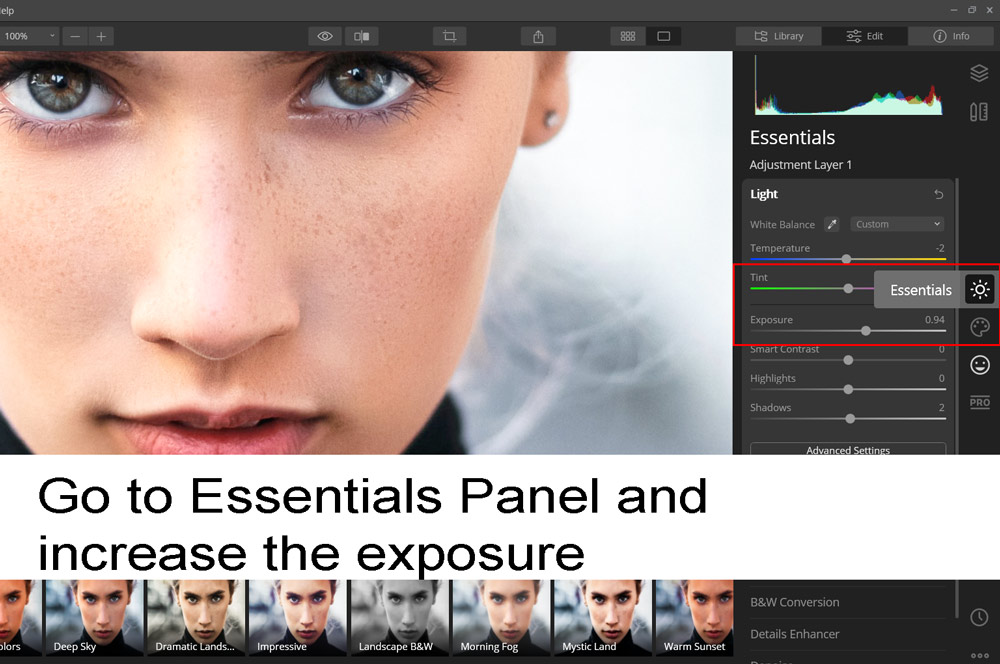Click the zoom in plus button
The height and width of the screenshot is (664, 1000).
click(101, 36)
